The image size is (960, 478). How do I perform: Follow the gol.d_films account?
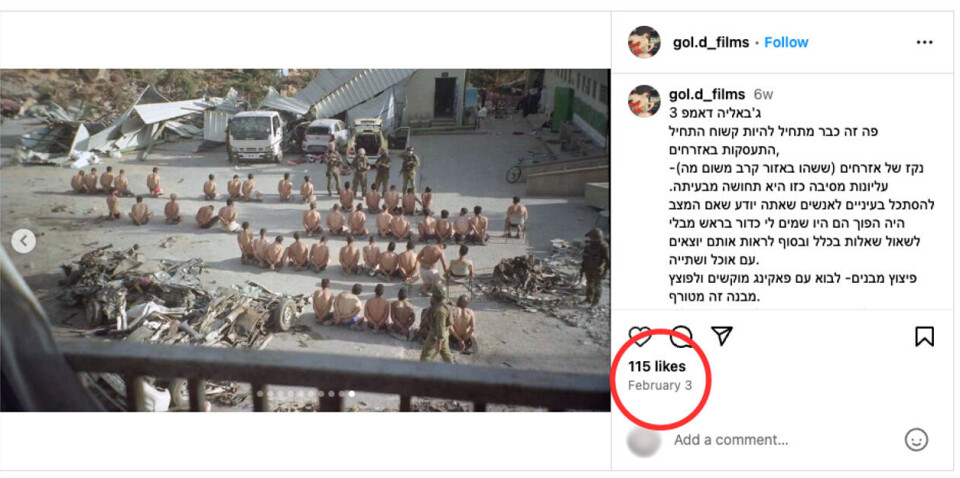click(x=786, y=42)
